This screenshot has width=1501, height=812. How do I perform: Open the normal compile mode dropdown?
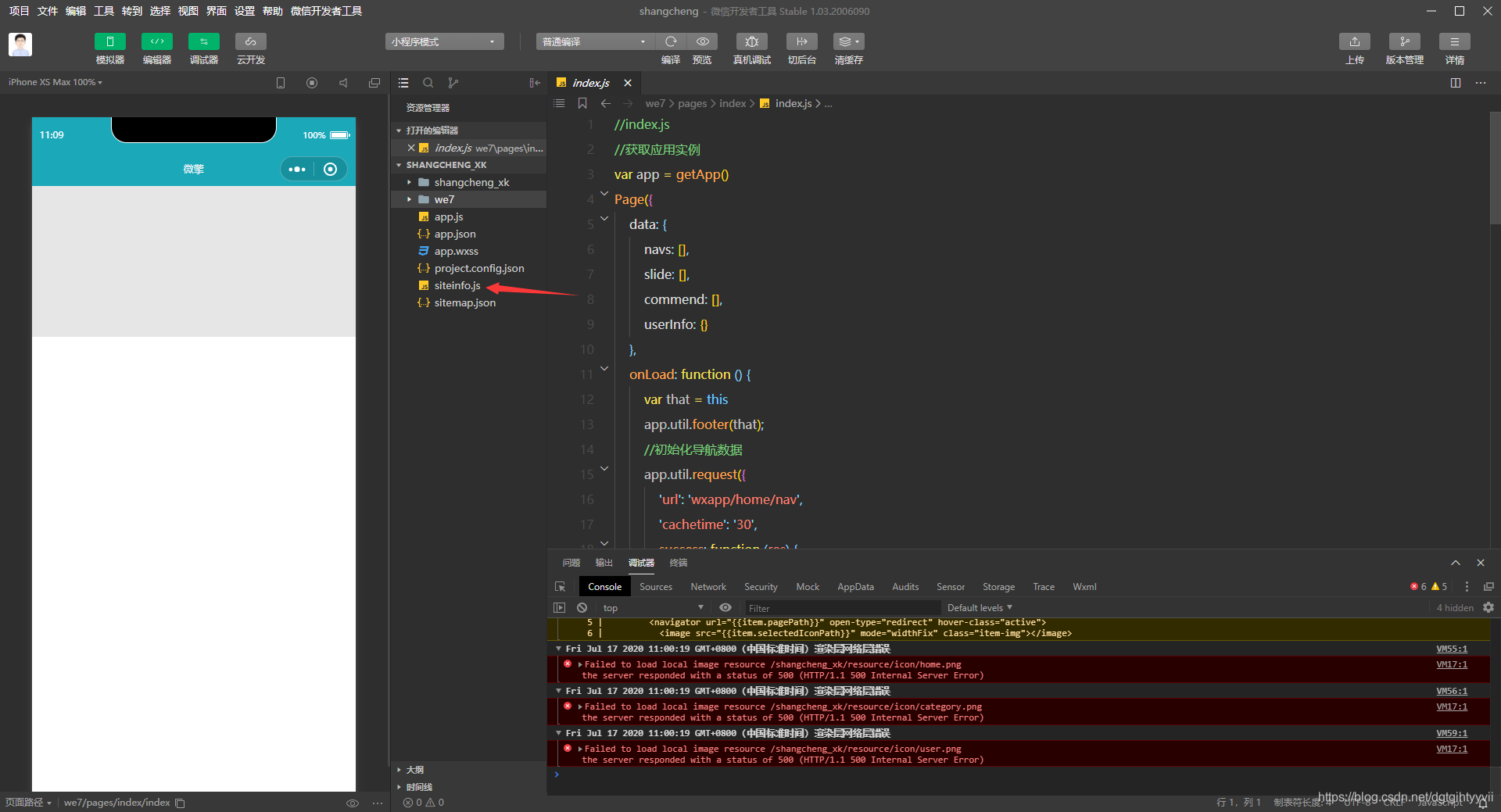pyautogui.click(x=595, y=41)
